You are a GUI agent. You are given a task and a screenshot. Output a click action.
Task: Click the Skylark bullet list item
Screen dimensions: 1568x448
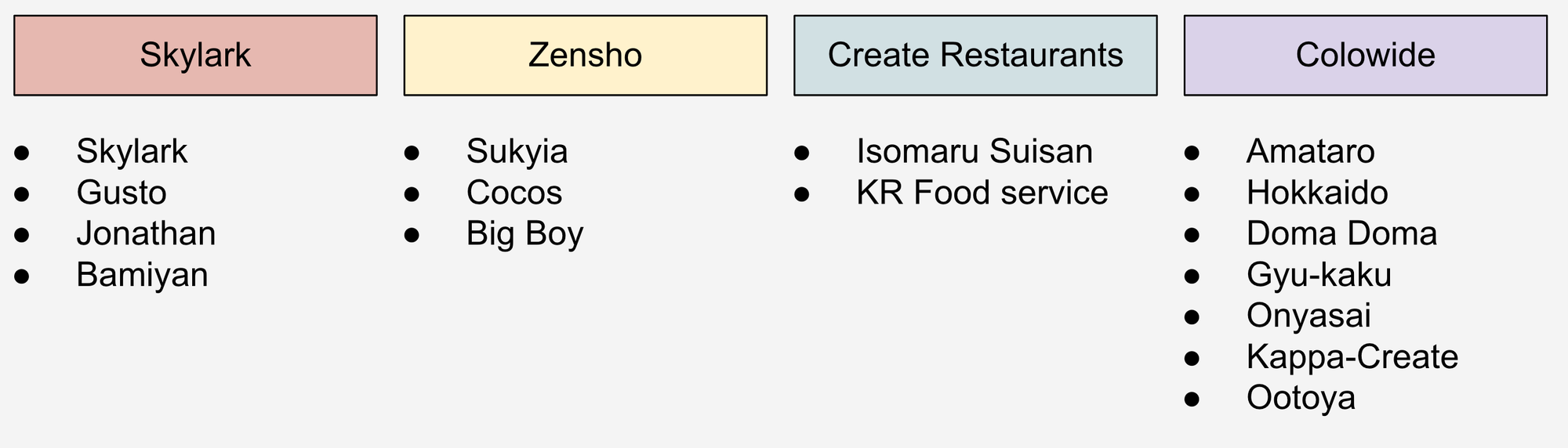(132, 152)
